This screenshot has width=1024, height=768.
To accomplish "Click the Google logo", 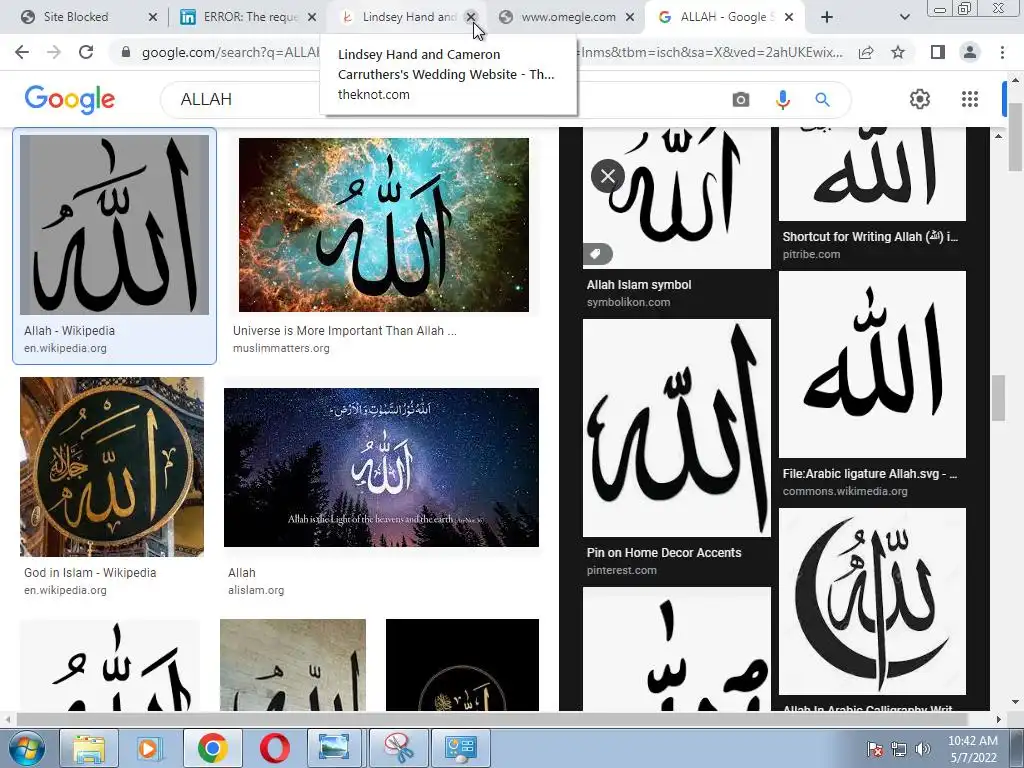I will point(70,99).
